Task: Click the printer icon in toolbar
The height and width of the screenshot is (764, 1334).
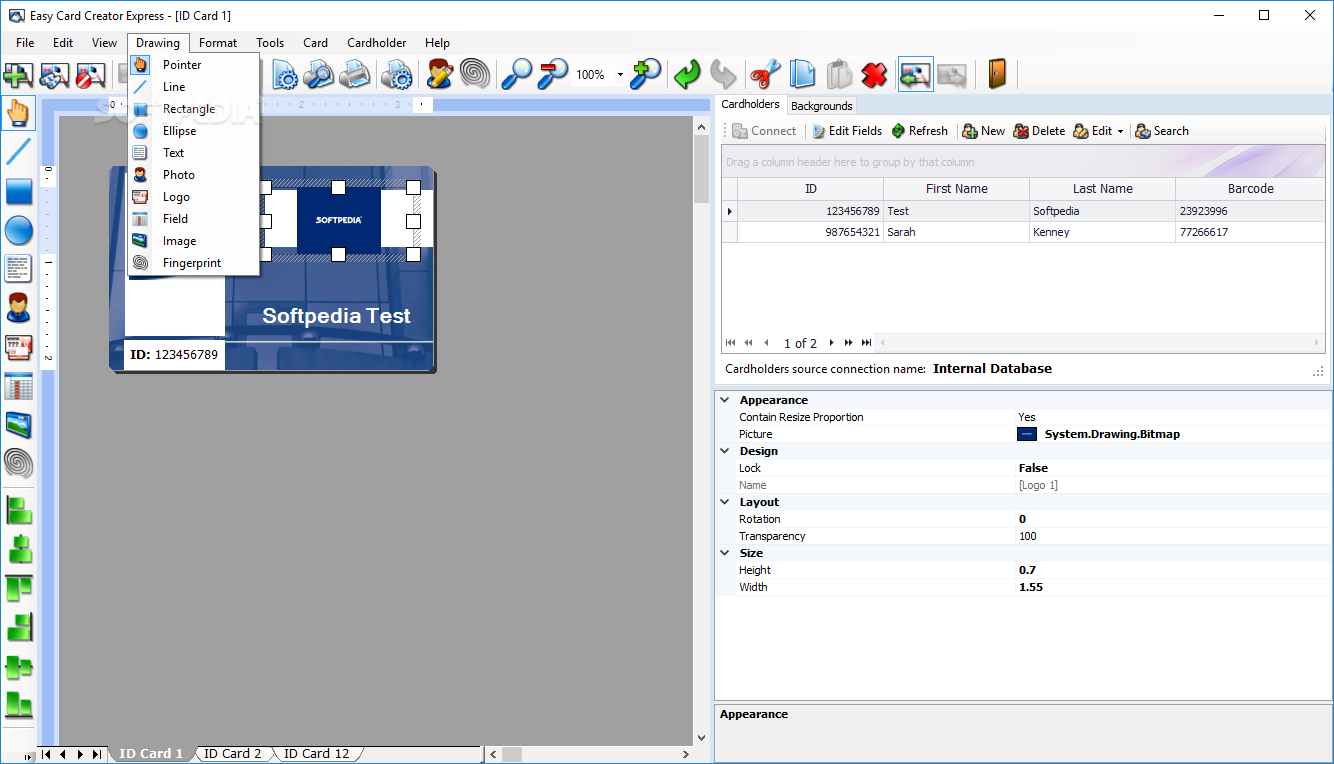Action: click(x=354, y=74)
